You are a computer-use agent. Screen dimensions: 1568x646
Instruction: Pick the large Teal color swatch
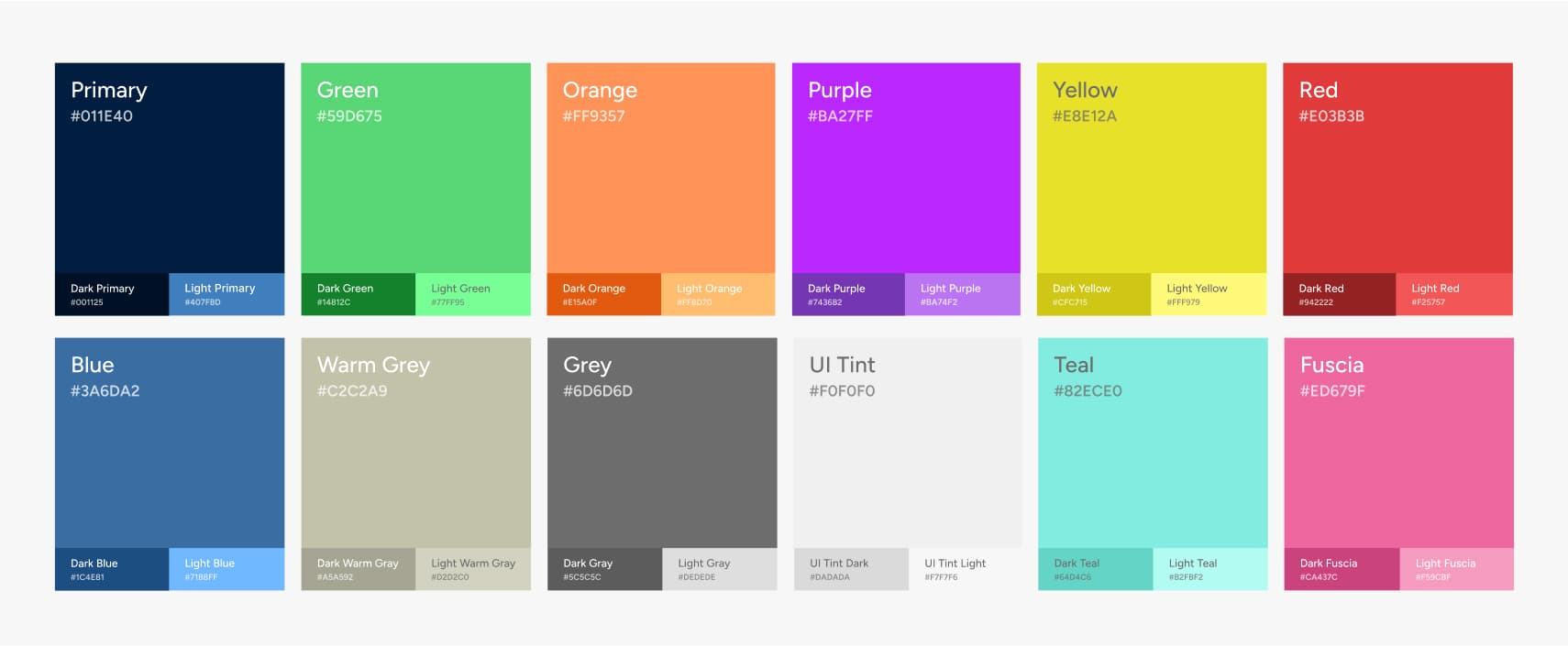coord(1153,443)
